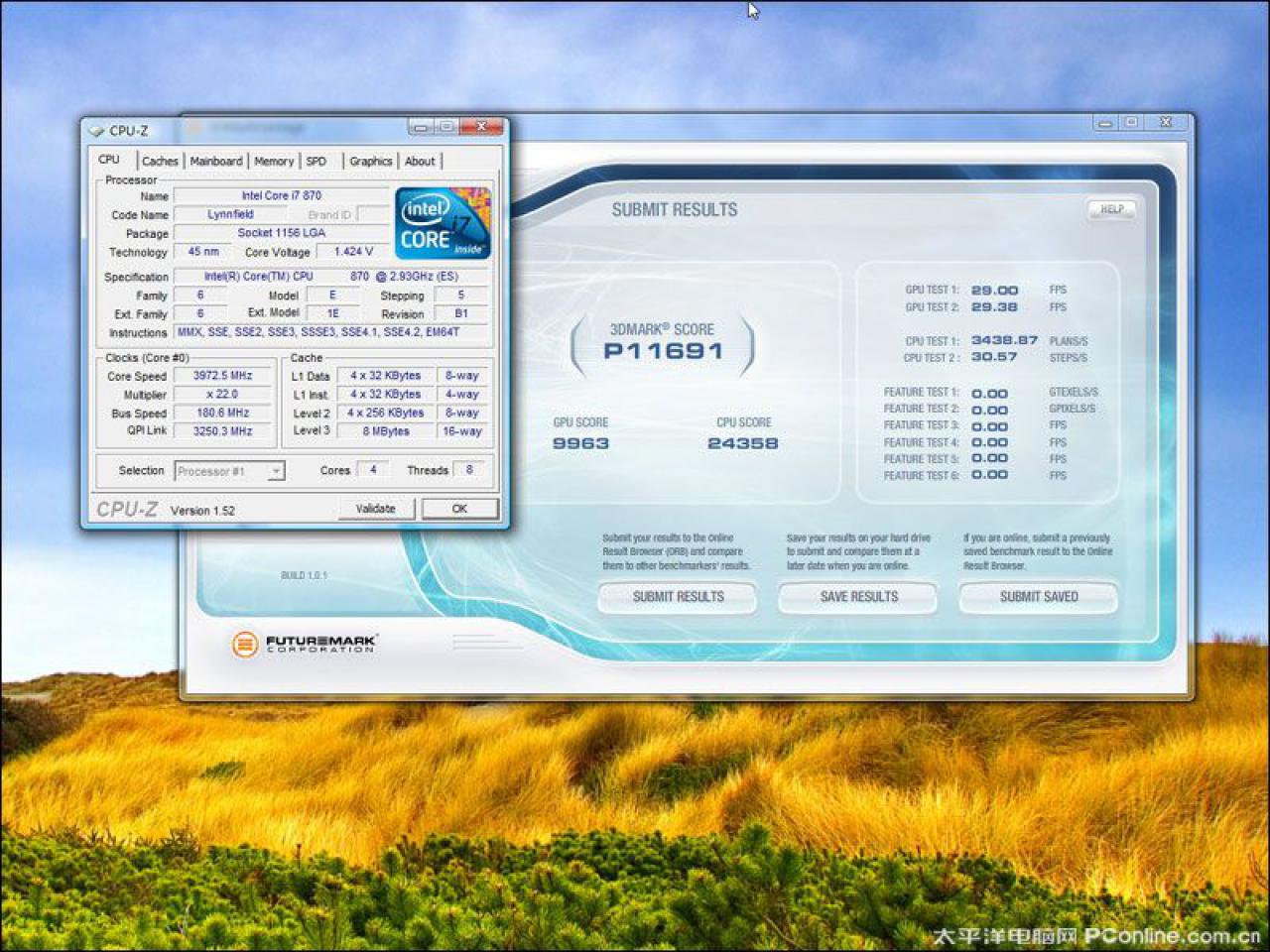Click the Technology value 45 nm
Viewport: 1270px width, 952px height.
(203, 252)
